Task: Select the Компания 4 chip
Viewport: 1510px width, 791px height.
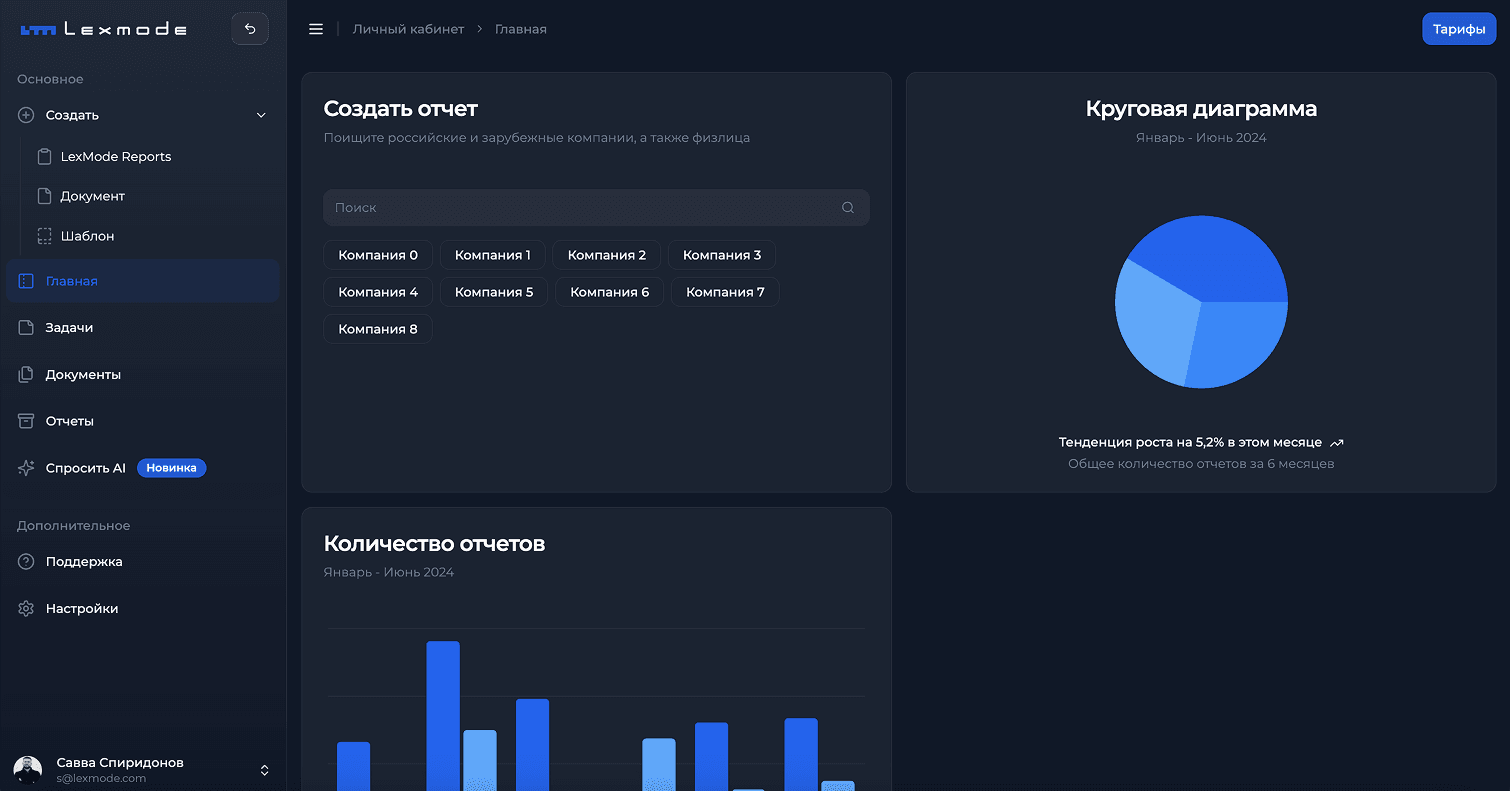Action: (x=378, y=292)
